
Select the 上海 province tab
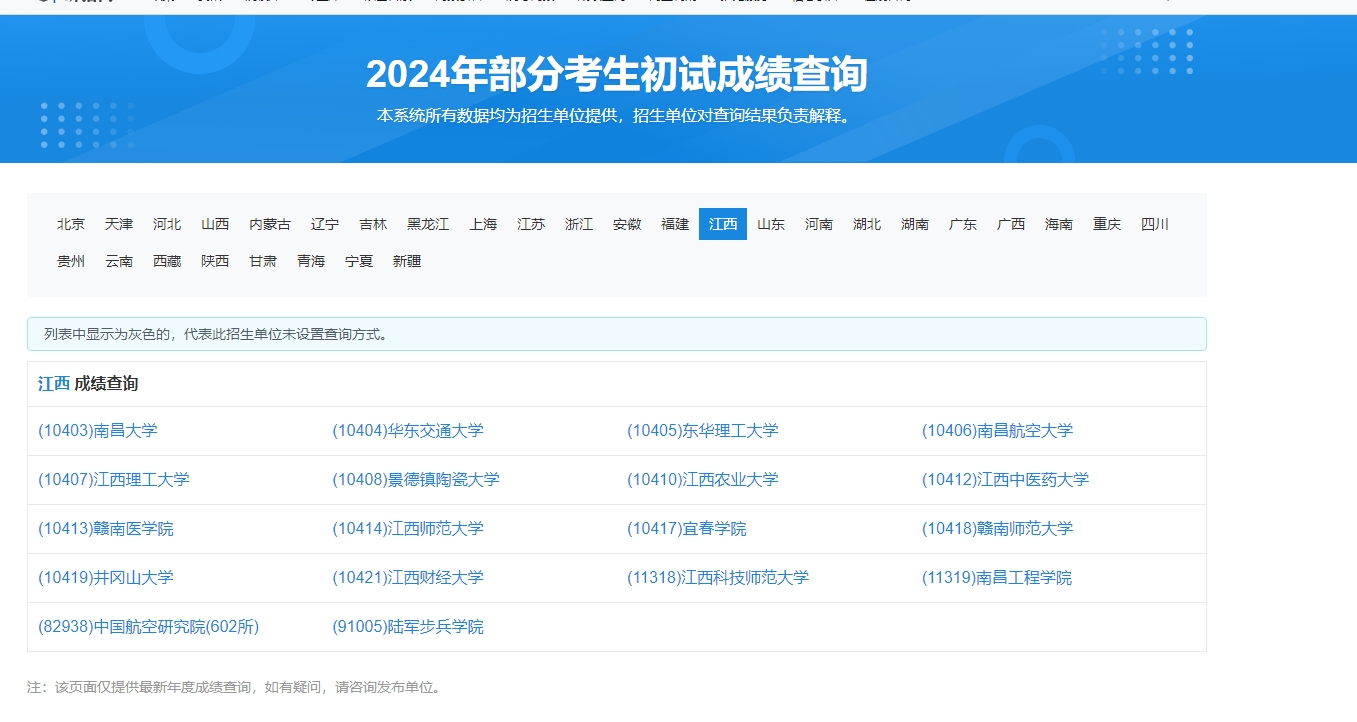point(483,224)
